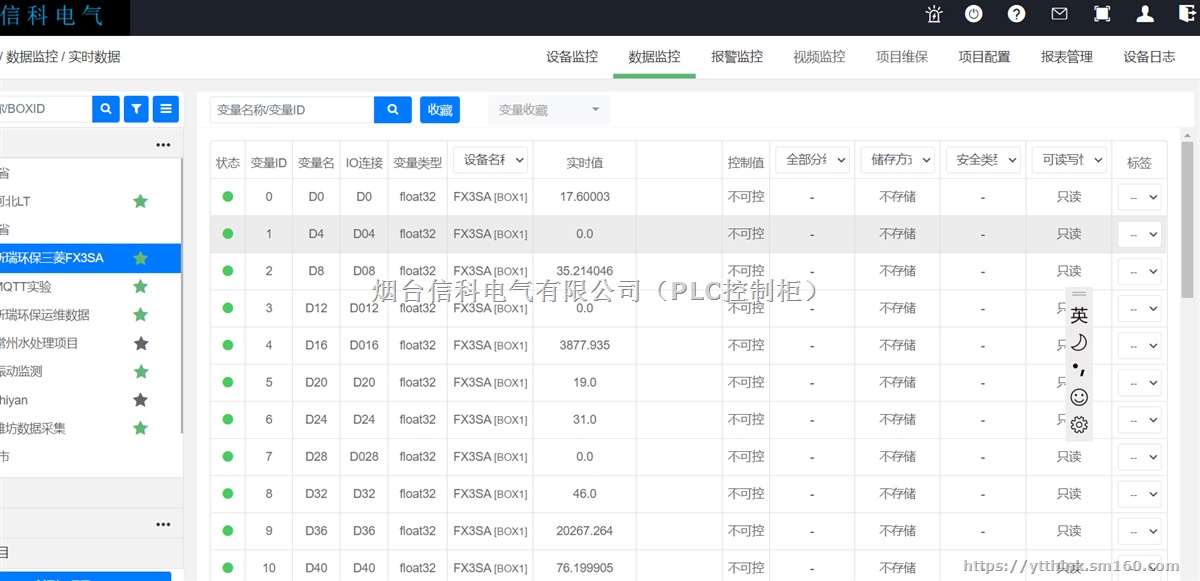Open the tag dropdown for variable D32

pyautogui.click(x=1139, y=494)
